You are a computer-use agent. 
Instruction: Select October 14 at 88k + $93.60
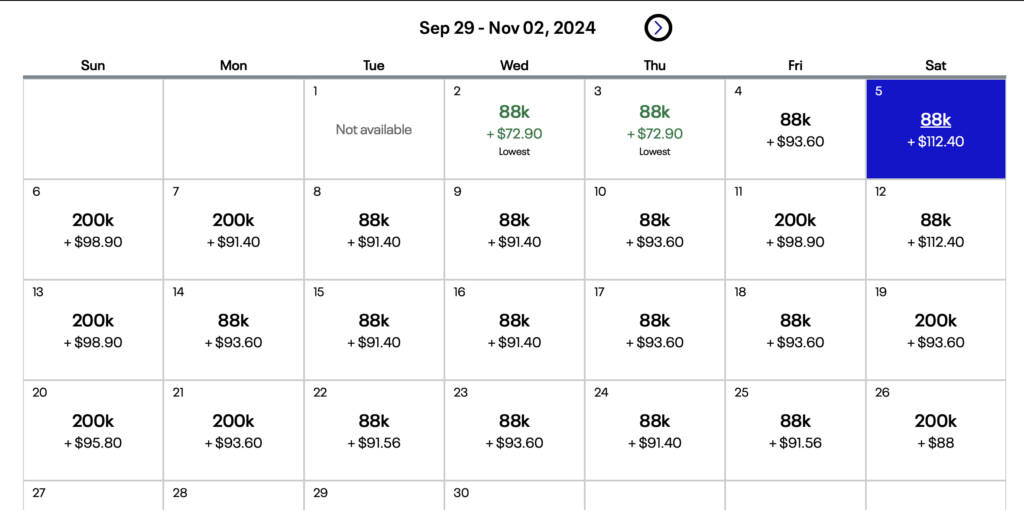coord(233,330)
